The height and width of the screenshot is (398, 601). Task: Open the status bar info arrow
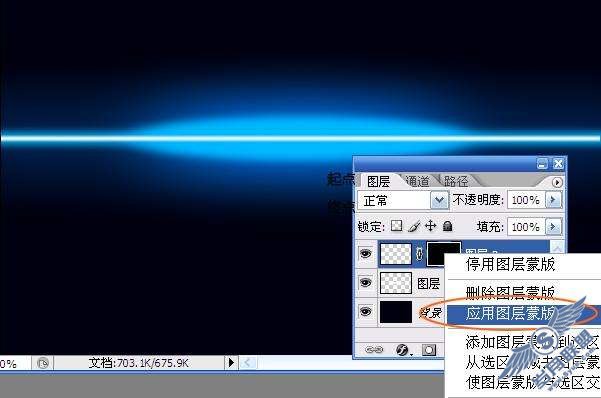pyautogui.click(x=231, y=362)
